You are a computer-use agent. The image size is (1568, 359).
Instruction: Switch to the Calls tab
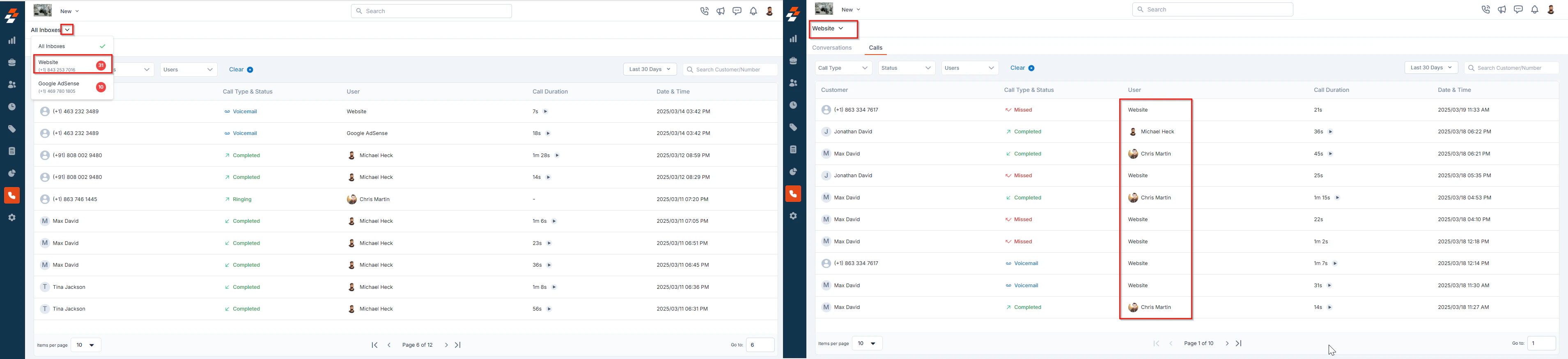pyautogui.click(x=875, y=48)
